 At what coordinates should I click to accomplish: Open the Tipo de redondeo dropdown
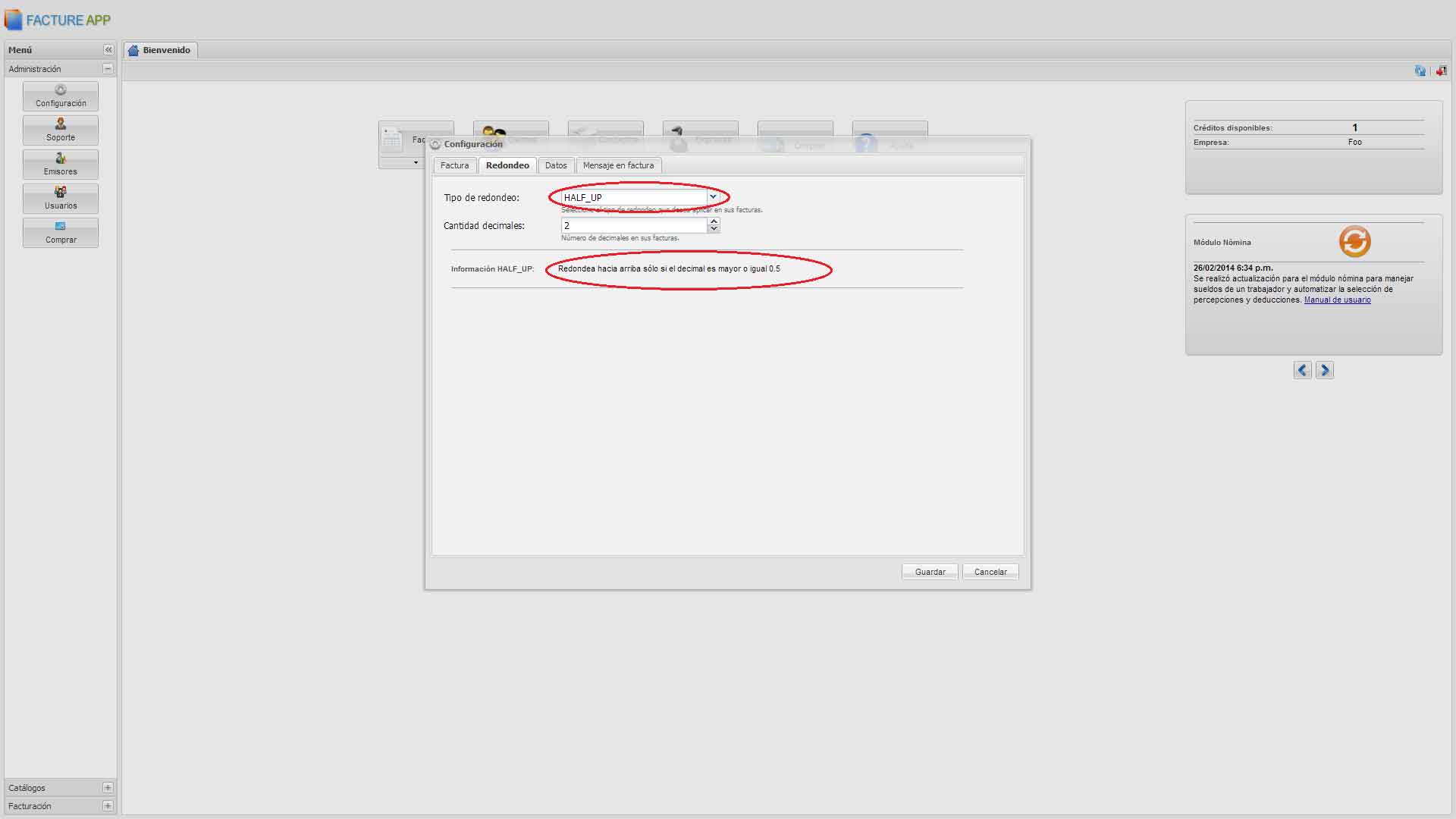pyautogui.click(x=713, y=197)
